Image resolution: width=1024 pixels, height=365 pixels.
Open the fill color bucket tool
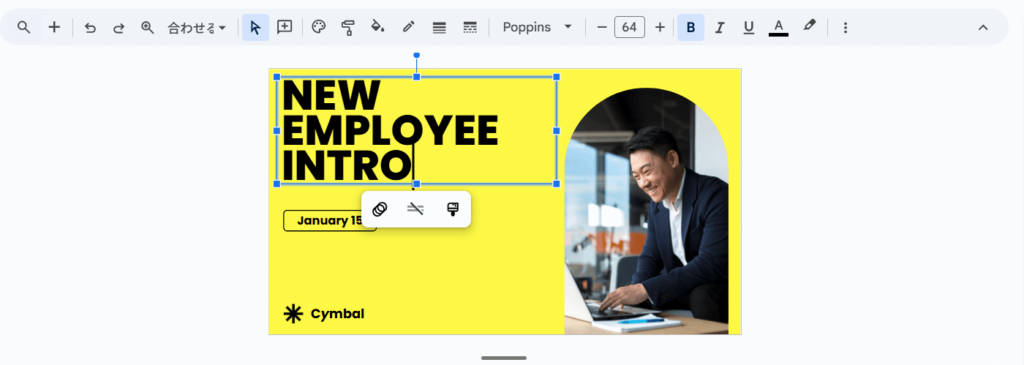point(377,27)
